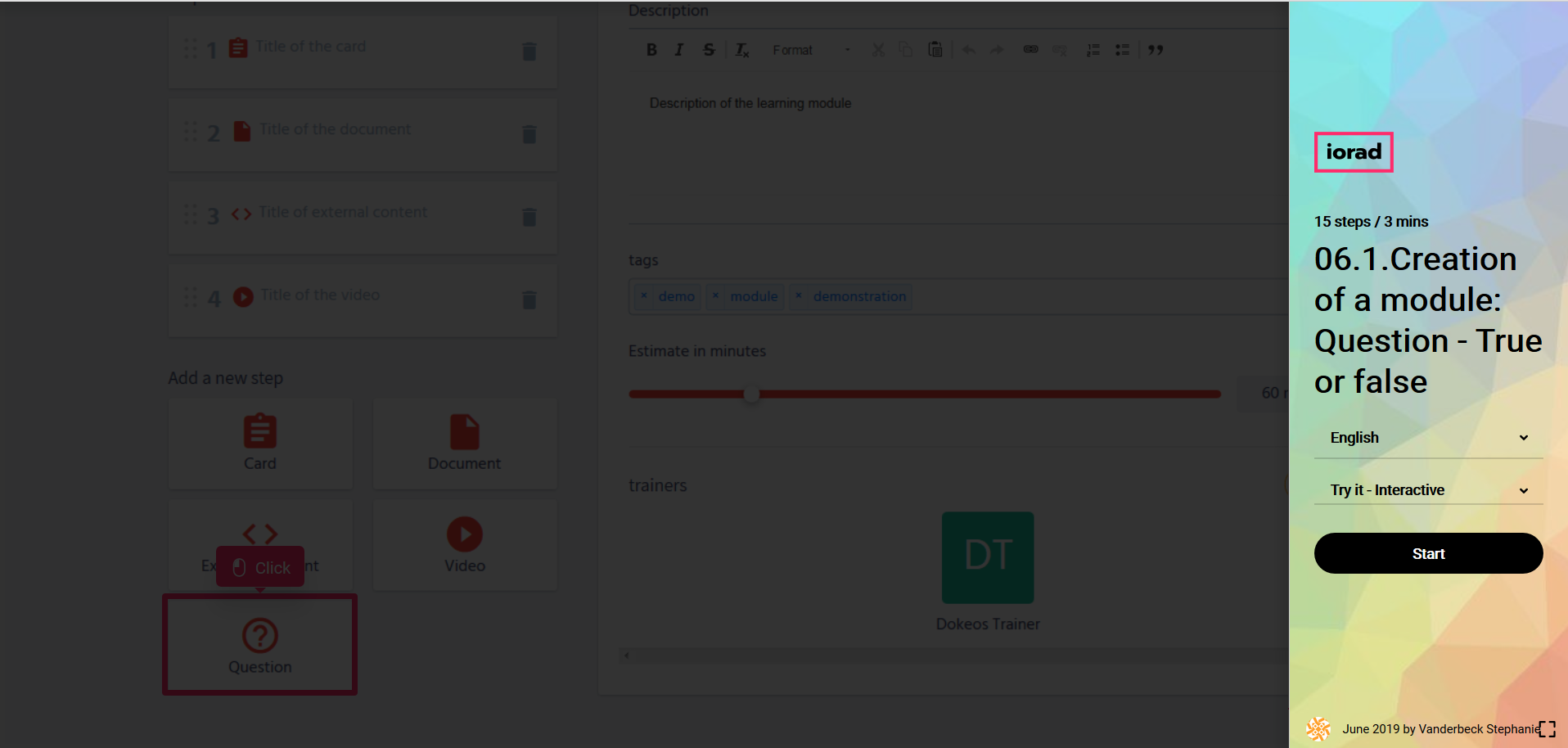Image resolution: width=1568 pixels, height=748 pixels.
Task: Enter fullscreen mode for the tutorial
Action: pyautogui.click(x=1547, y=729)
